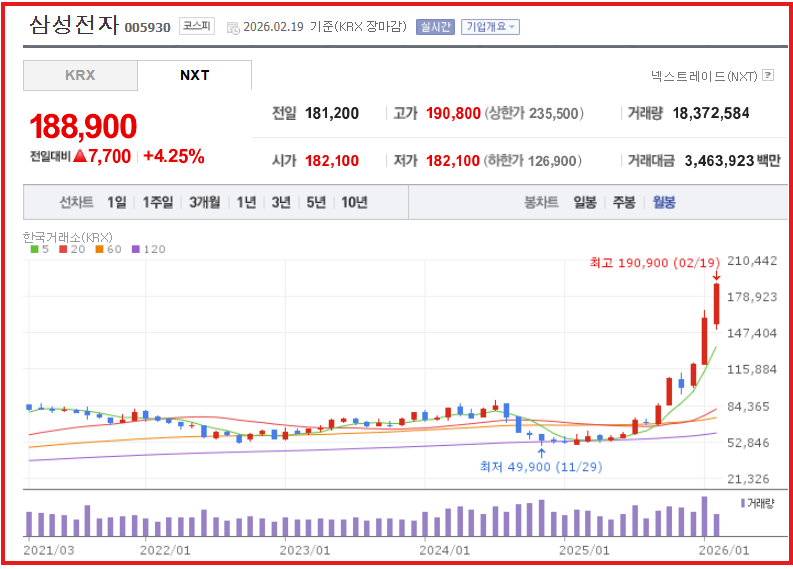Show the 1년 line chart
793x569 pixels.
246,202
